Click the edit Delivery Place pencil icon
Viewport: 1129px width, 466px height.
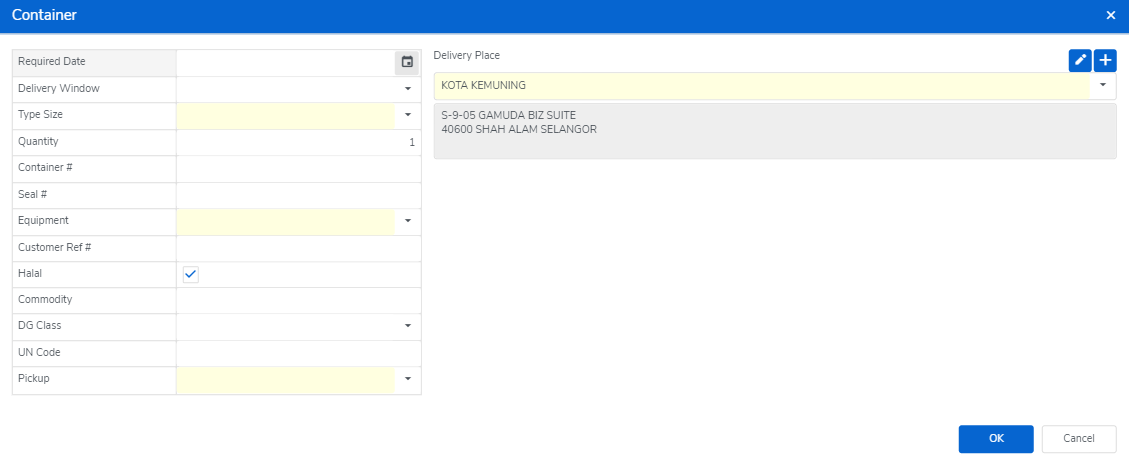[1080, 61]
